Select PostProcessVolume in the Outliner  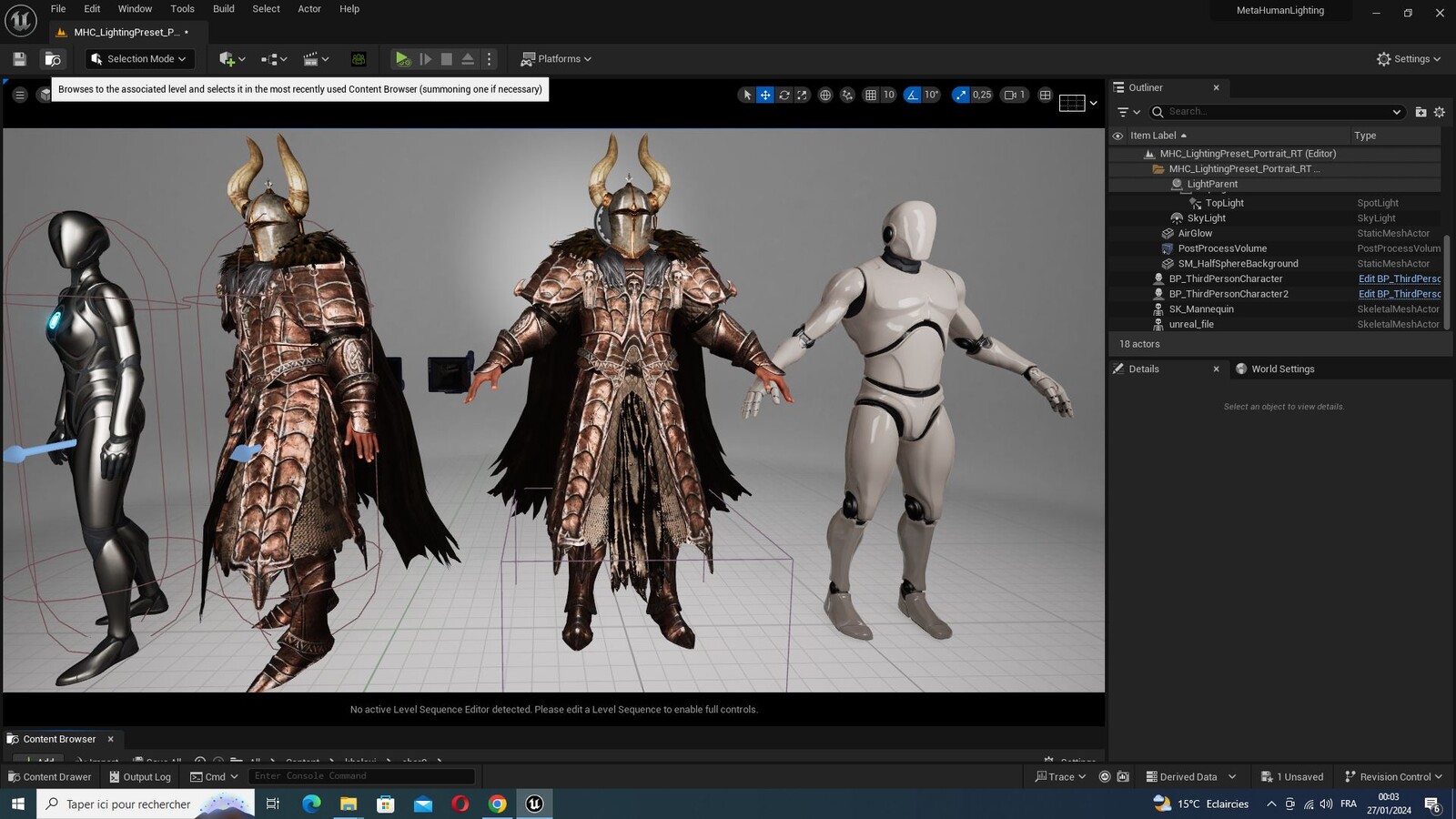pos(1221,248)
